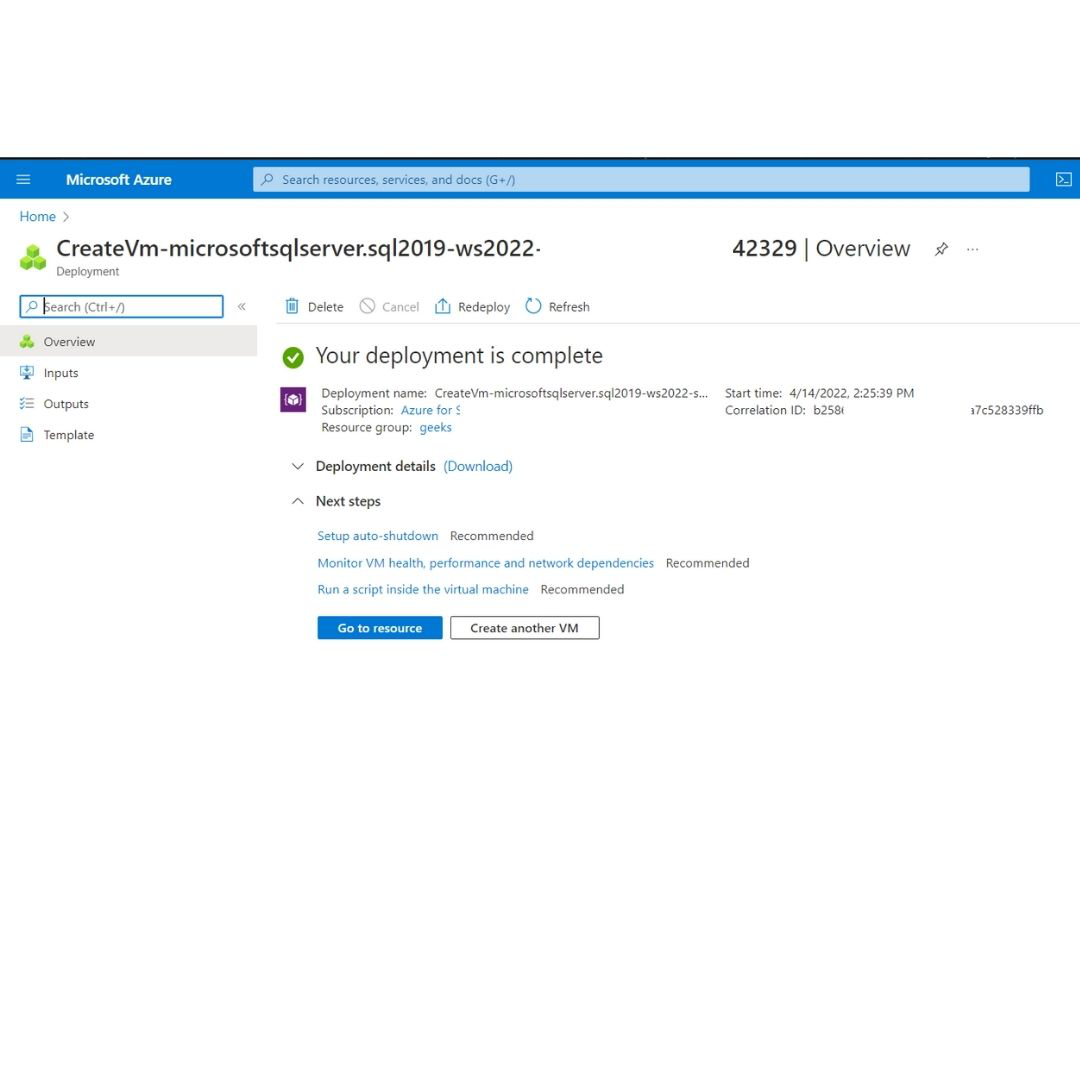Open the geeks resource group link
The width and height of the screenshot is (1080, 1080).
435,427
